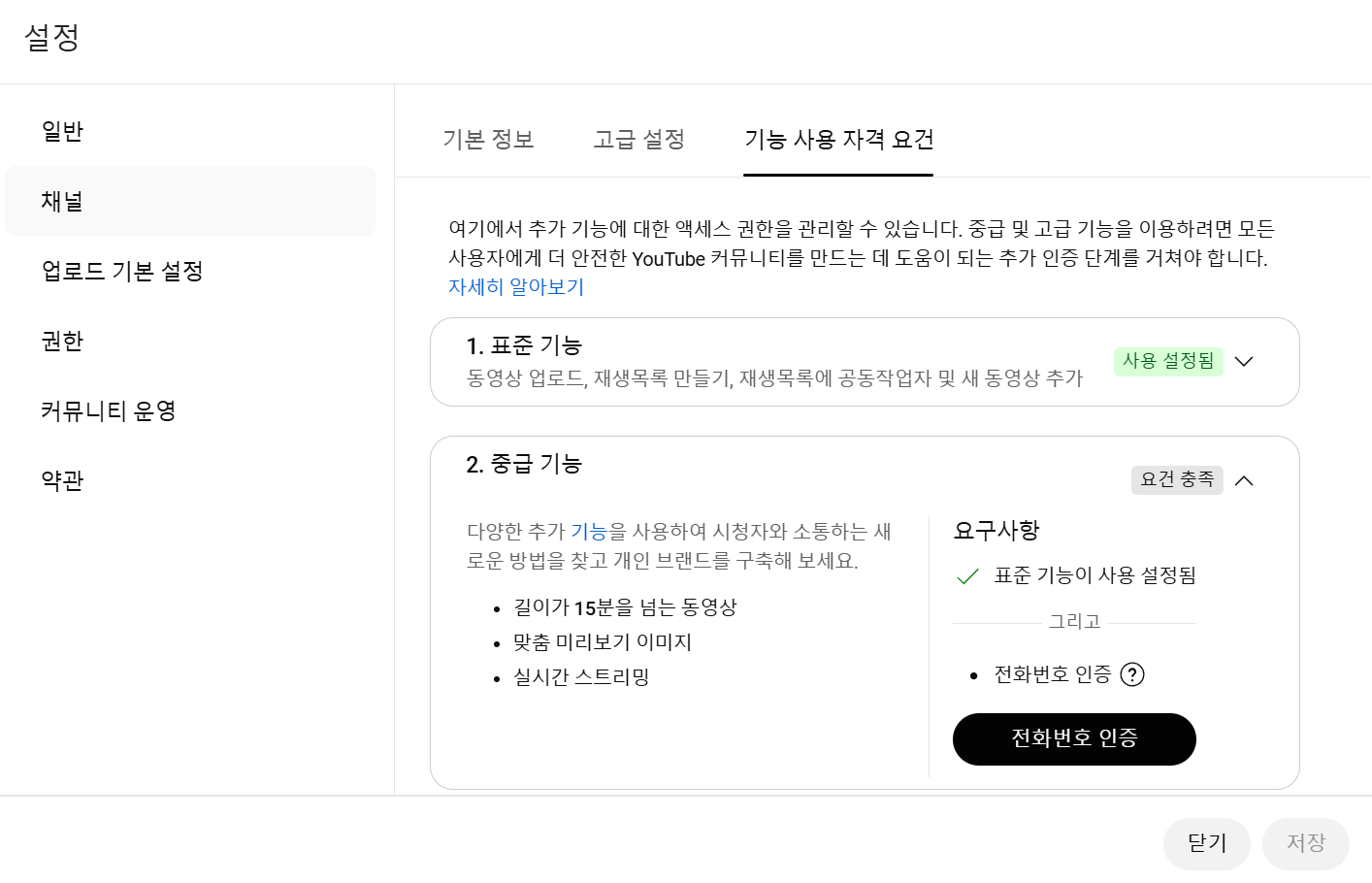1372x883 pixels.
Task: Click the 실시간 스트리밍 item
Action: (x=581, y=677)
